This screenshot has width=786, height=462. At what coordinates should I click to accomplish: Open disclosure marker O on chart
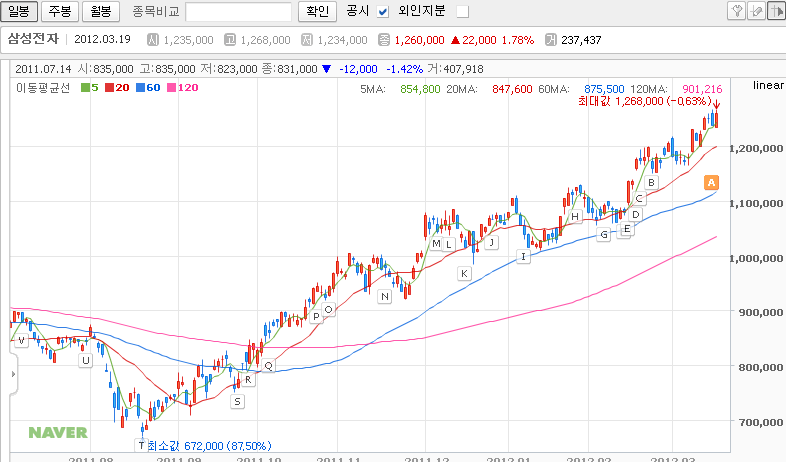coord(328,310)
